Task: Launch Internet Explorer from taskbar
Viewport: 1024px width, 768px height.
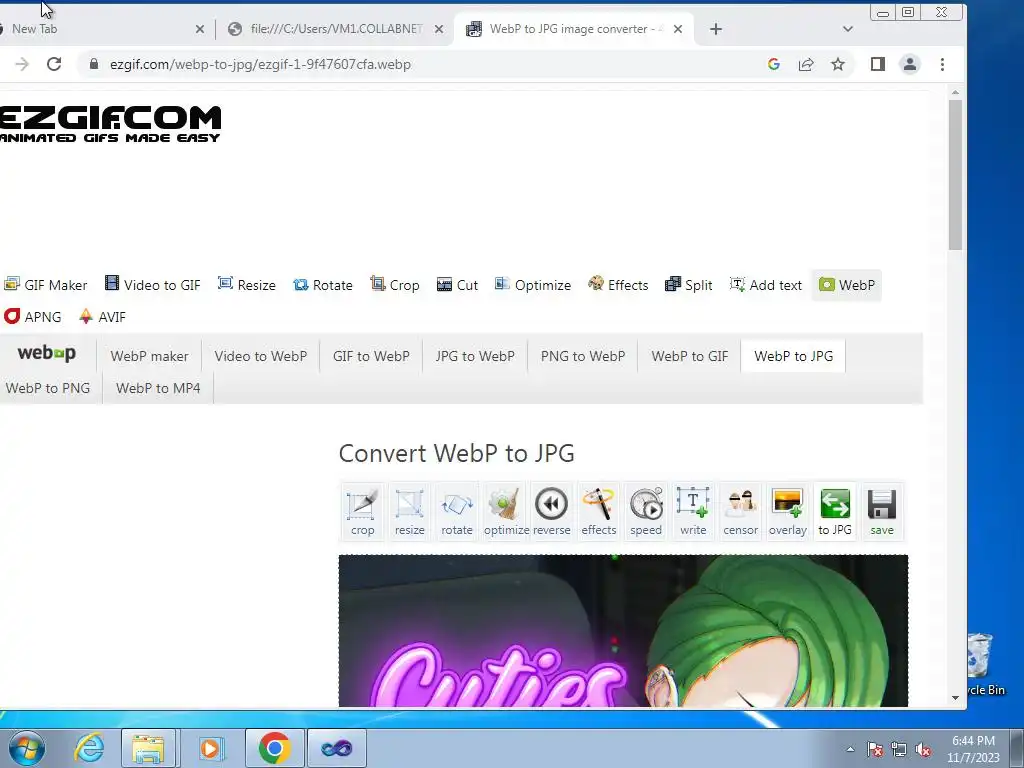Action: click(x=89, y=748)
